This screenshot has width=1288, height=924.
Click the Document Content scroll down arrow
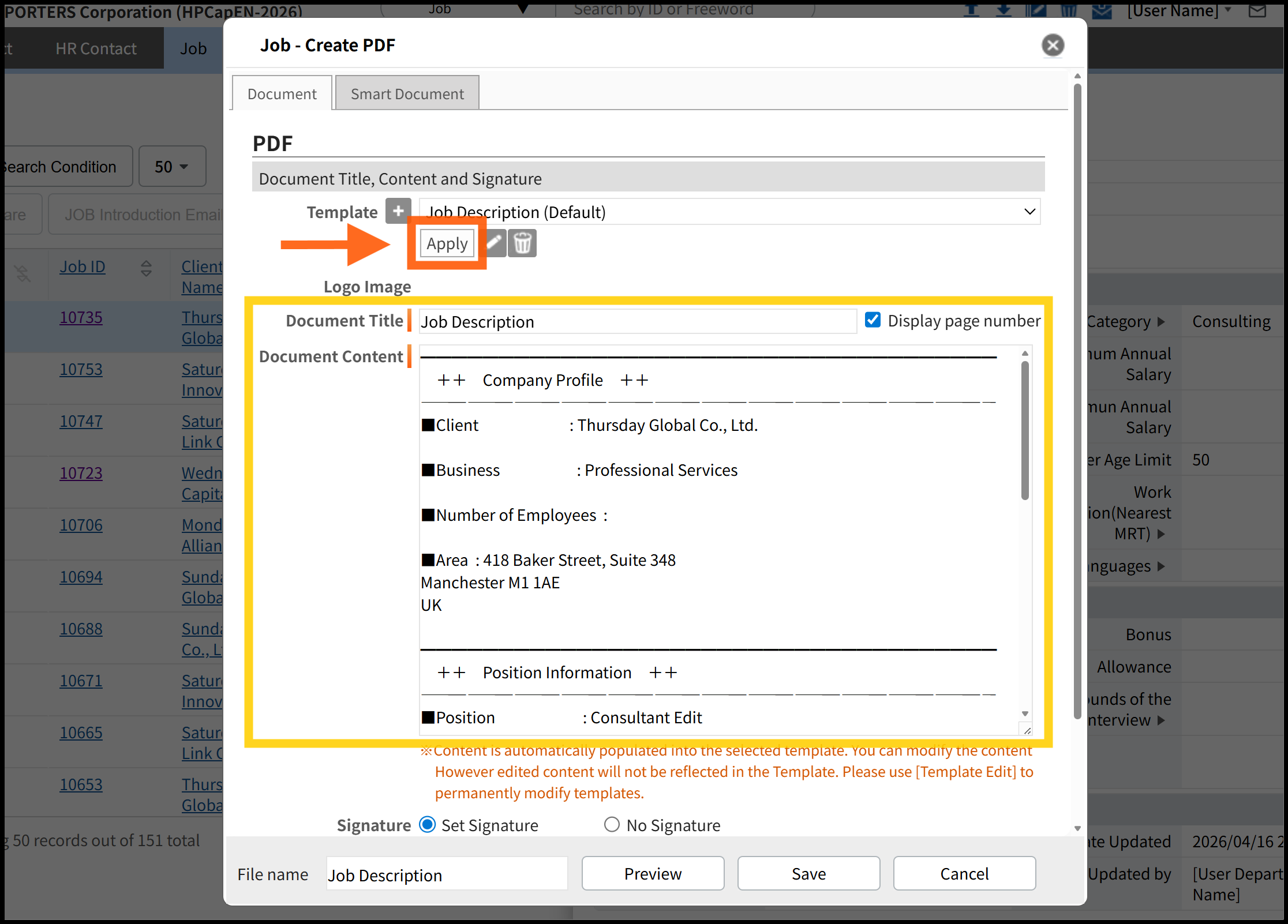click(x=1025, y=713)
